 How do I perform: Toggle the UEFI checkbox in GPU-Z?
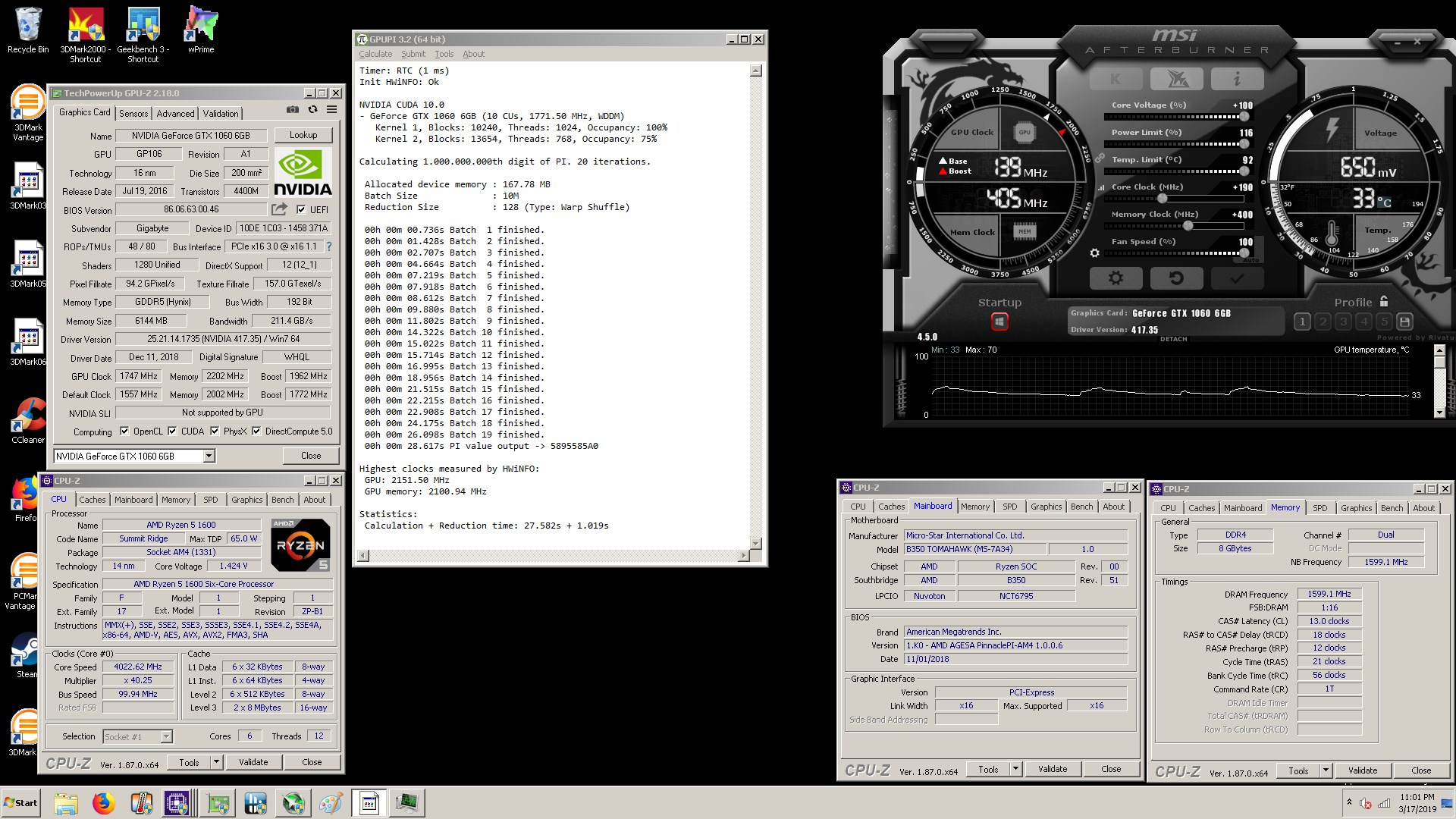pyautogui.click(x=301, y=210)
